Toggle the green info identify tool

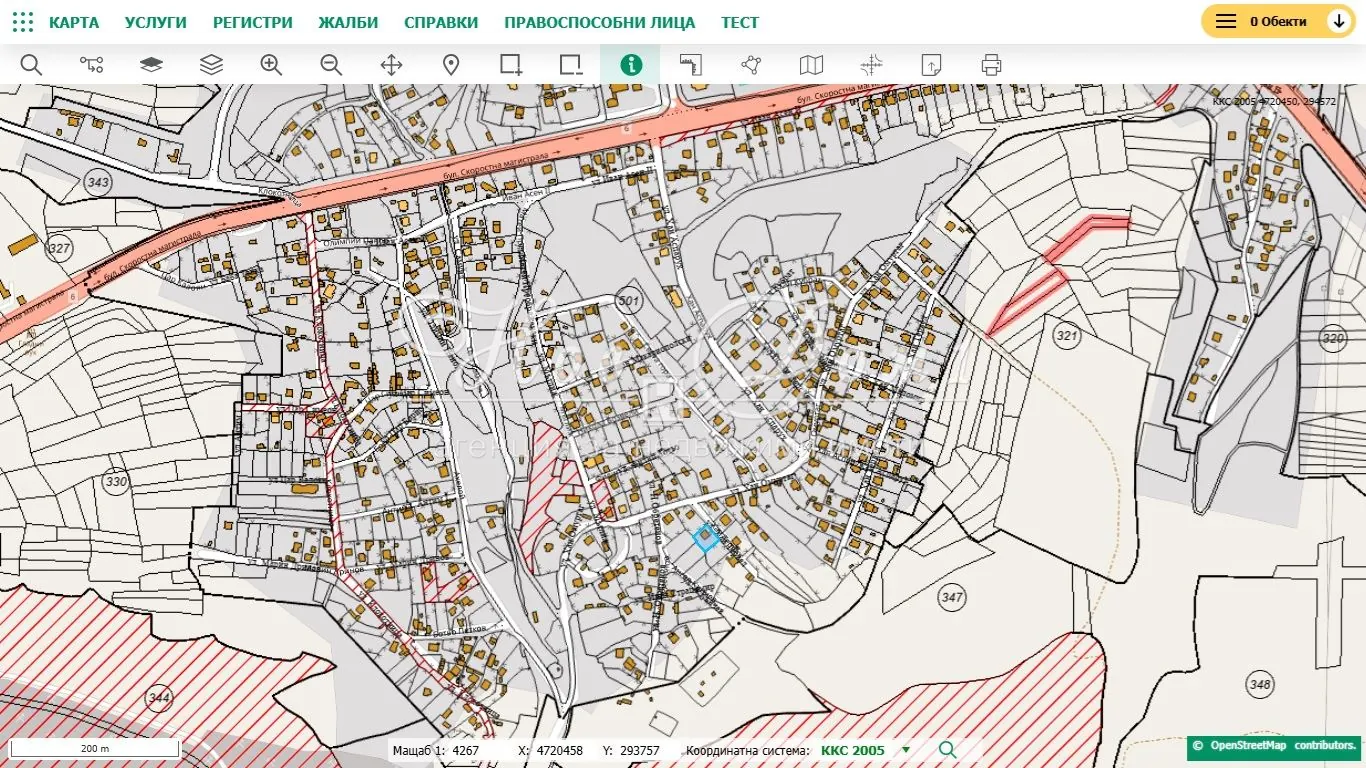[x=631, y=65]
